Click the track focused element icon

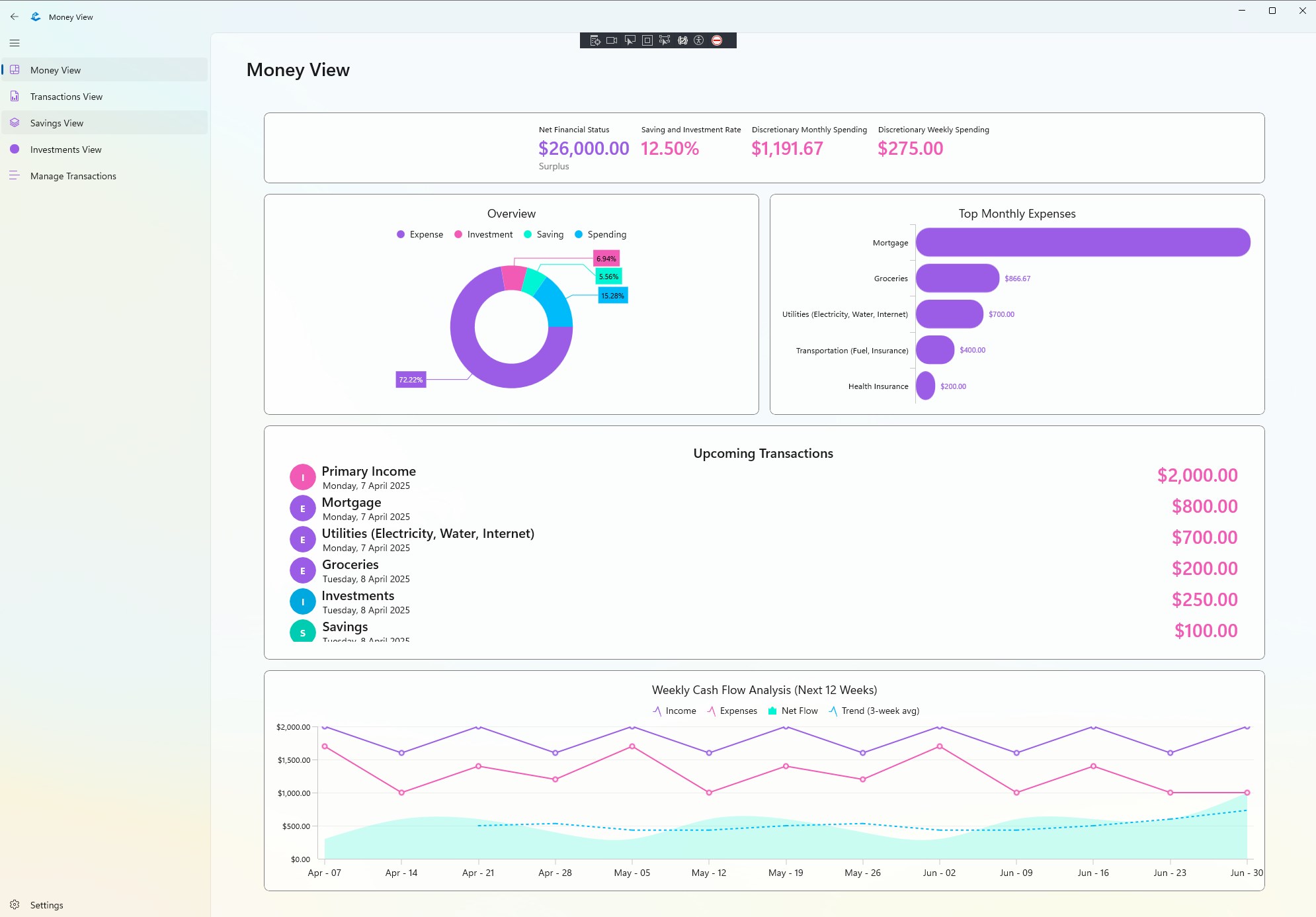point(665,40)
